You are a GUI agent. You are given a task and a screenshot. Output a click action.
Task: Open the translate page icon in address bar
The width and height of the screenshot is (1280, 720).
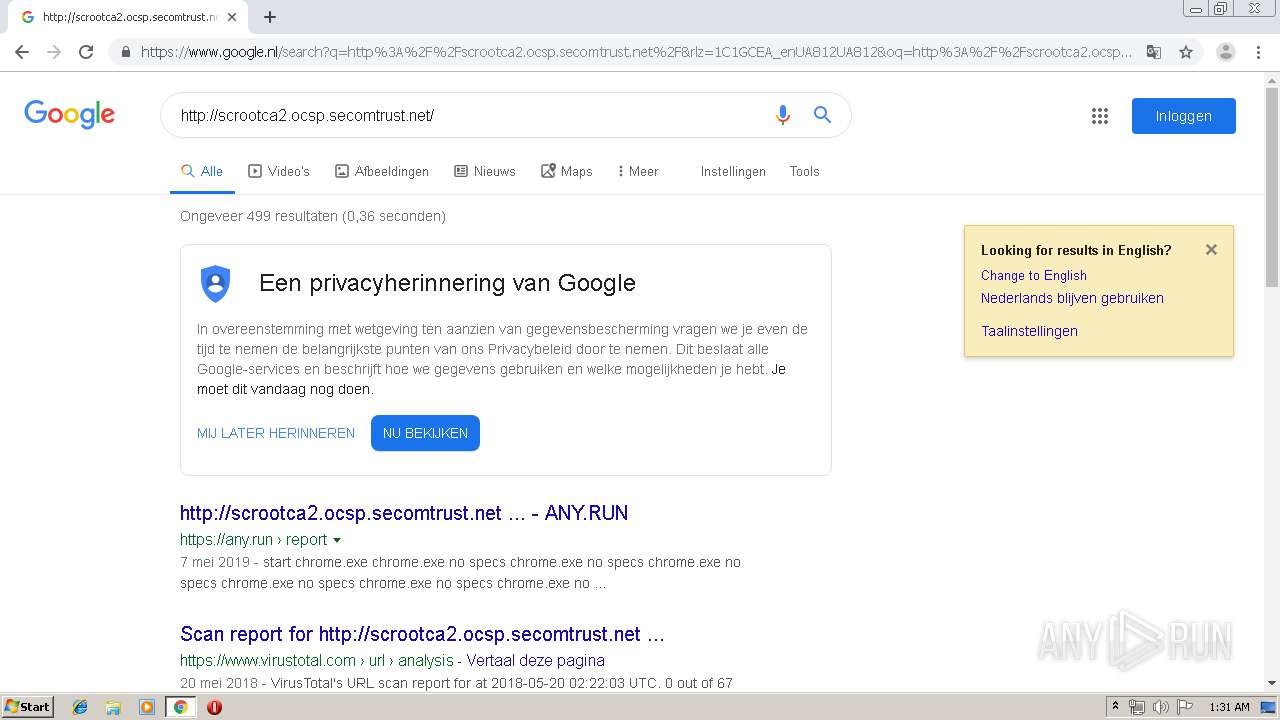(1154, 52)
